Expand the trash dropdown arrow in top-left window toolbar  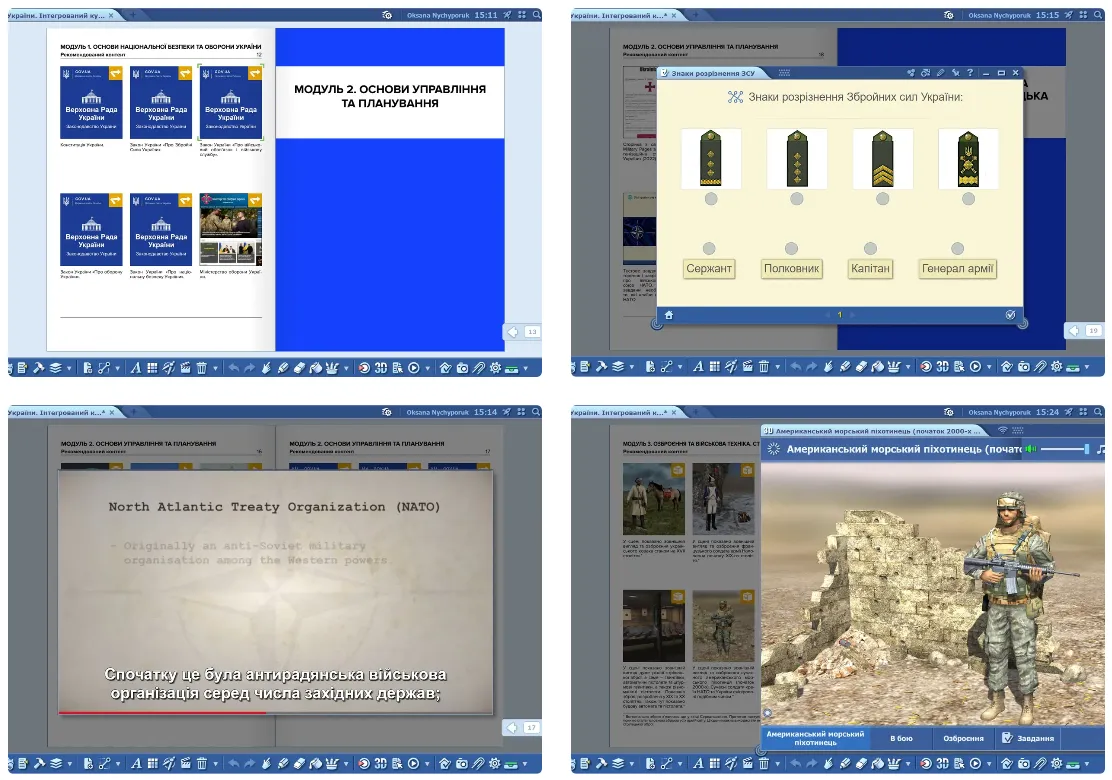(216, 369)
